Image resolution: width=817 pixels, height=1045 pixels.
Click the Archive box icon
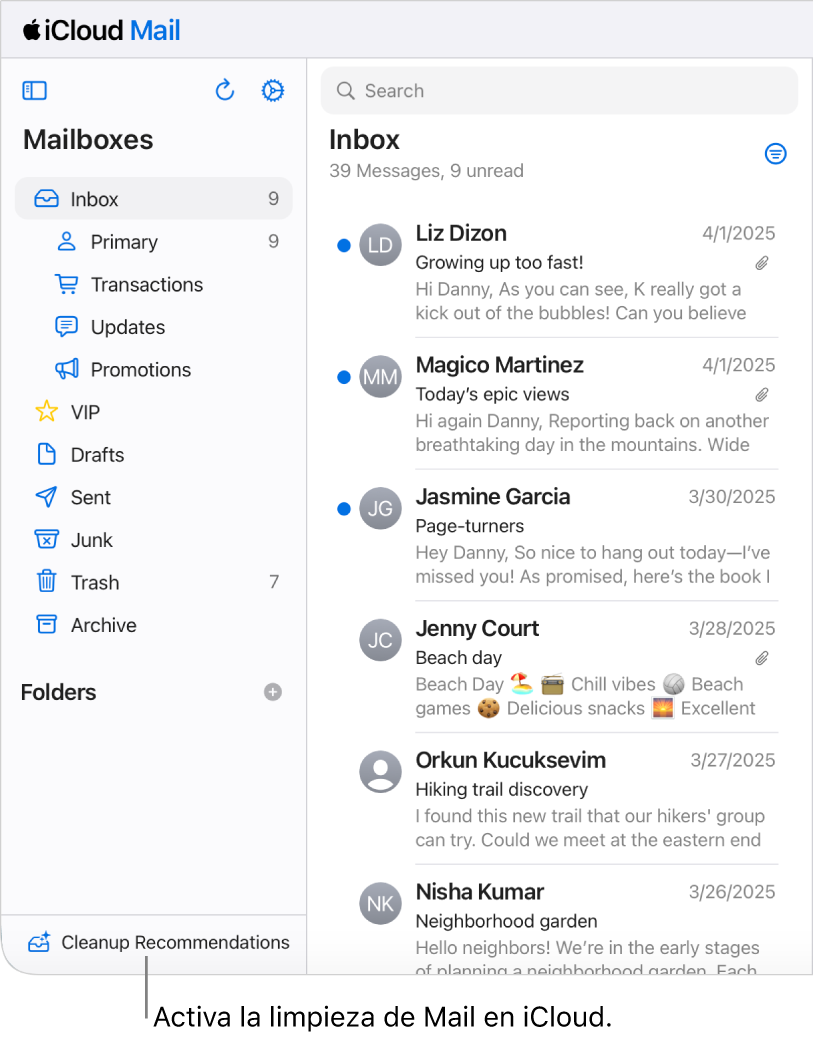47,624
